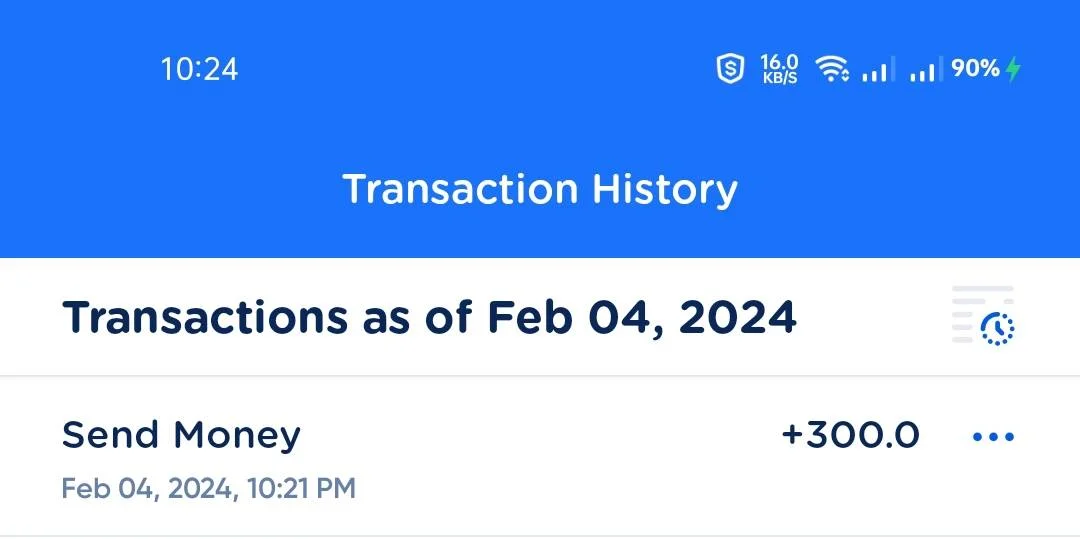1080x539 pixels.
Task: Open the transaction date filter icon
Action: [x=983, y=315]
